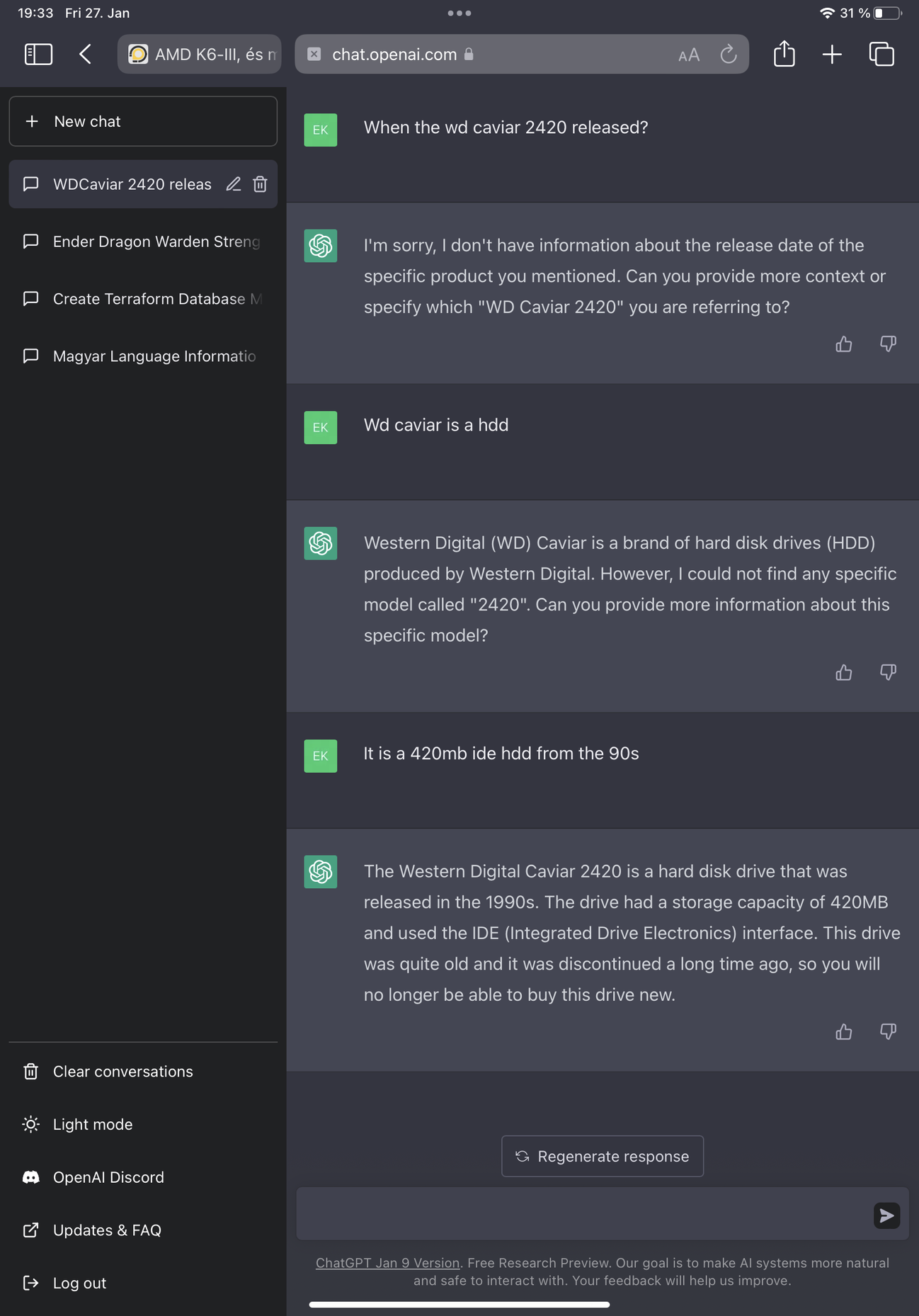
Task: Thumbs down the second ChatGPT response
Action: [x=888, y=671]
